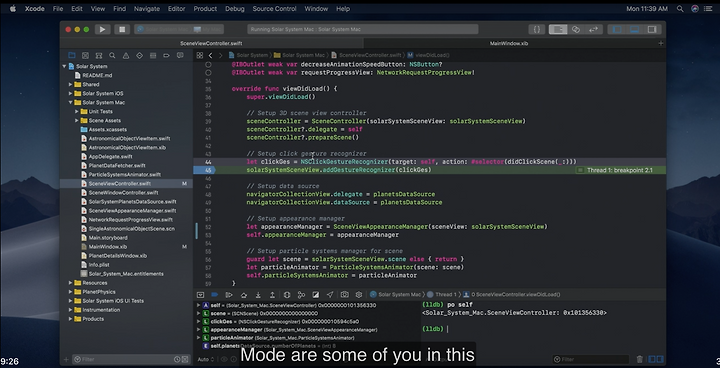Click the Step into debug button
Image resolution: width=720 pixels, height=368 pixels.
pyautogui.click(x=258, y=294)
